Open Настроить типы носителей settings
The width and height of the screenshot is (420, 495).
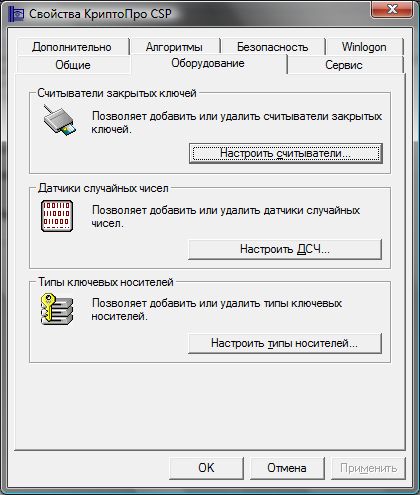(285, 343)
